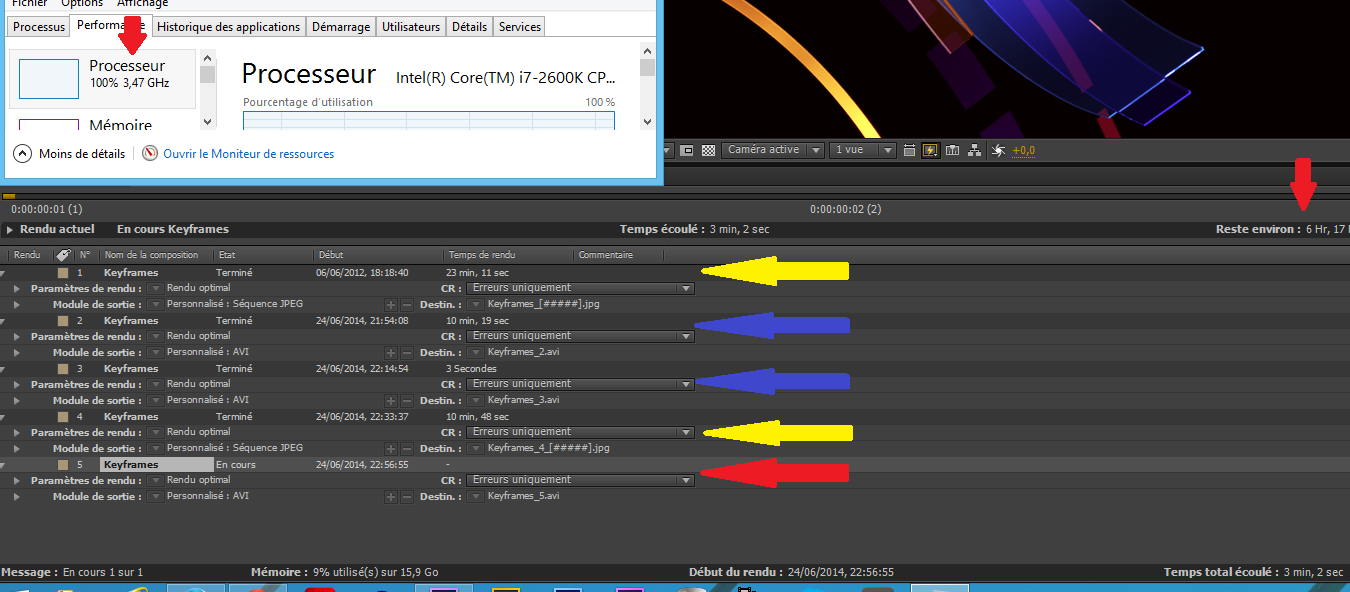Click the reset exposure aperture icon

(998, 150)
